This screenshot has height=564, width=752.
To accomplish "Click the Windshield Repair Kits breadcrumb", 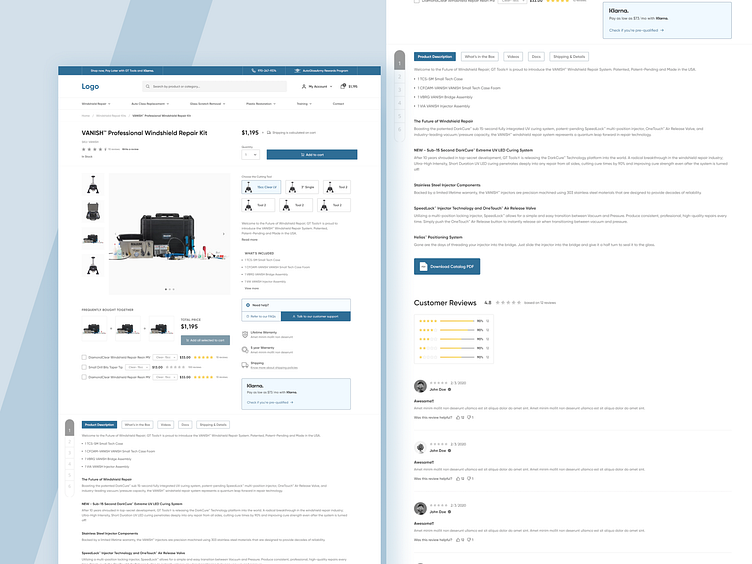I will [x=111, y=116].
